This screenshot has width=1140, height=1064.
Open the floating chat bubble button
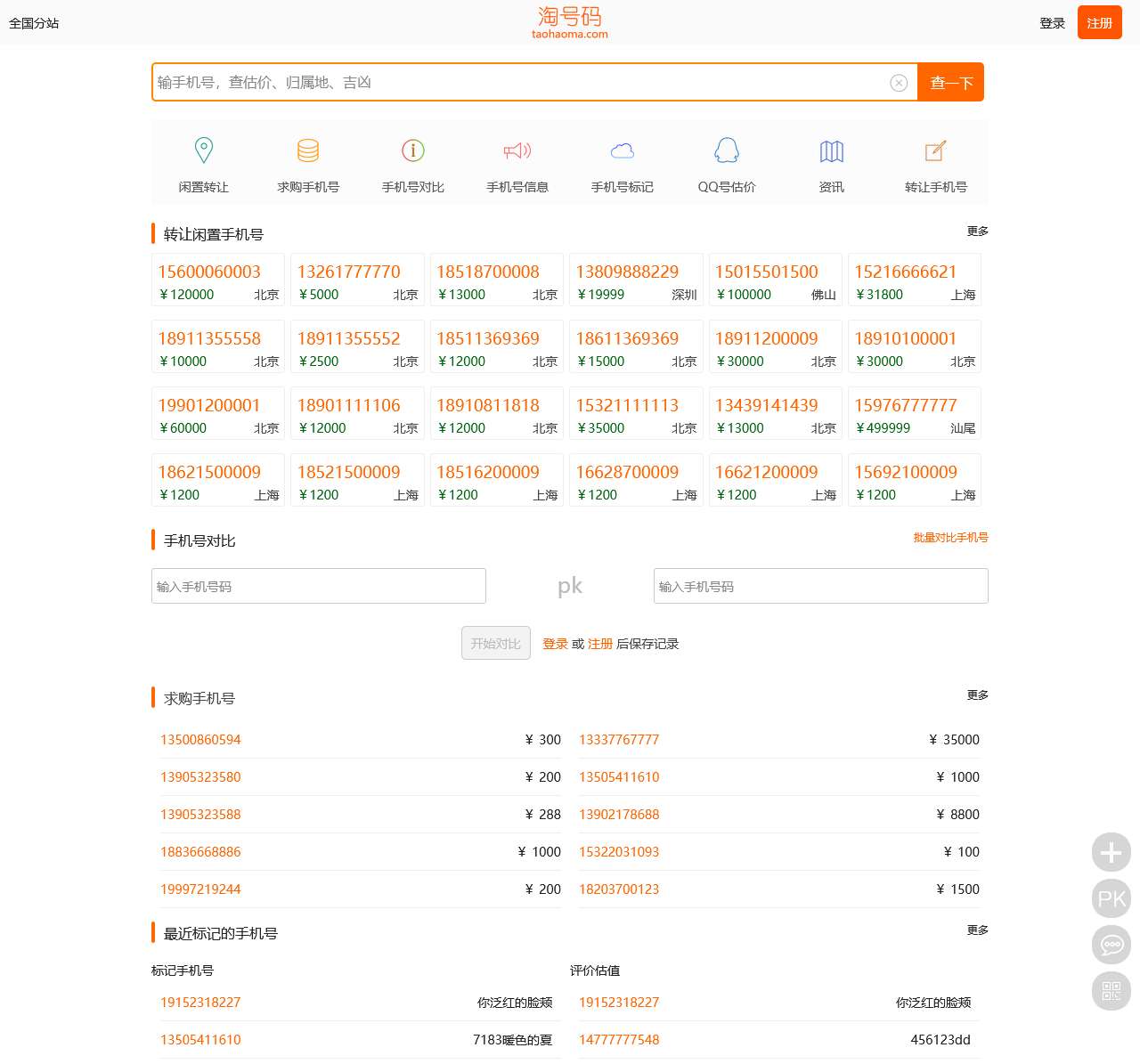pos(1111,946)
